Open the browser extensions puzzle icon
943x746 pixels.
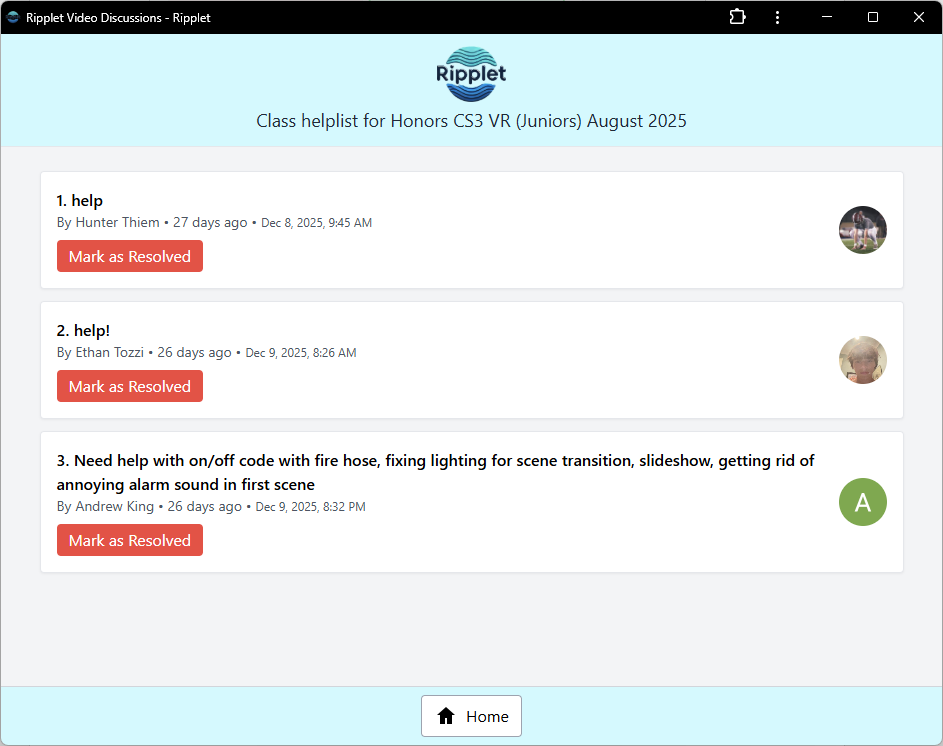tap(737, 17)
